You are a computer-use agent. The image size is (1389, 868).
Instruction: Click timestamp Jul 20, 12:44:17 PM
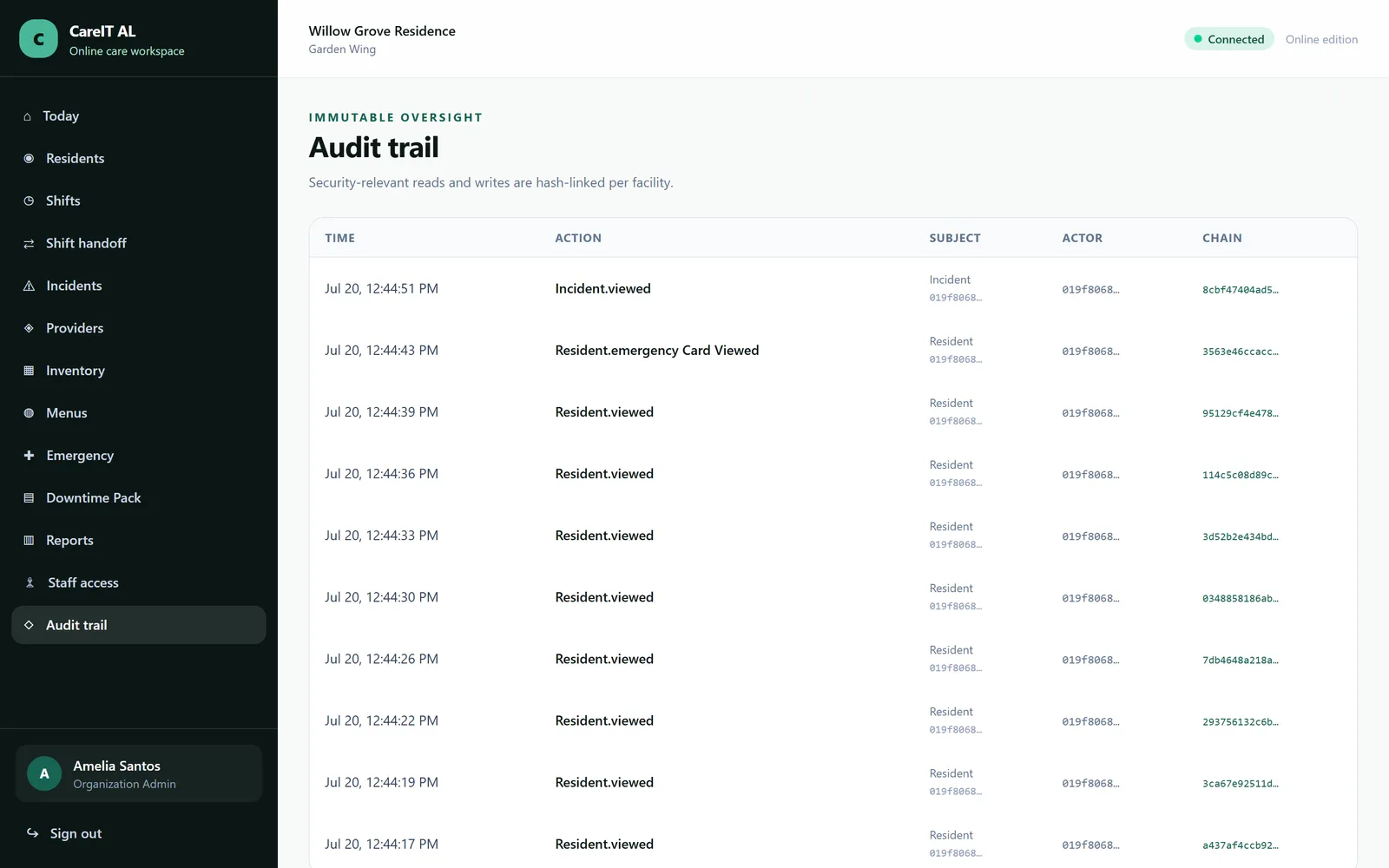[x=382, y=844]
